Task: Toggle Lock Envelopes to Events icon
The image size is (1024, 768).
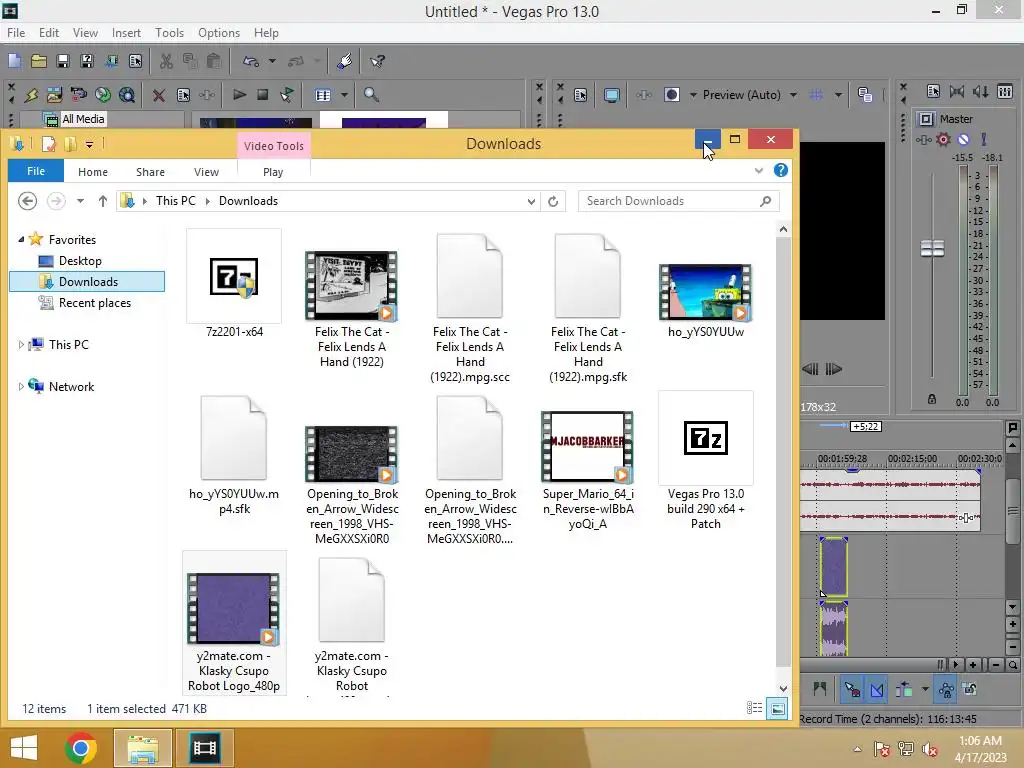Action: 946,689
